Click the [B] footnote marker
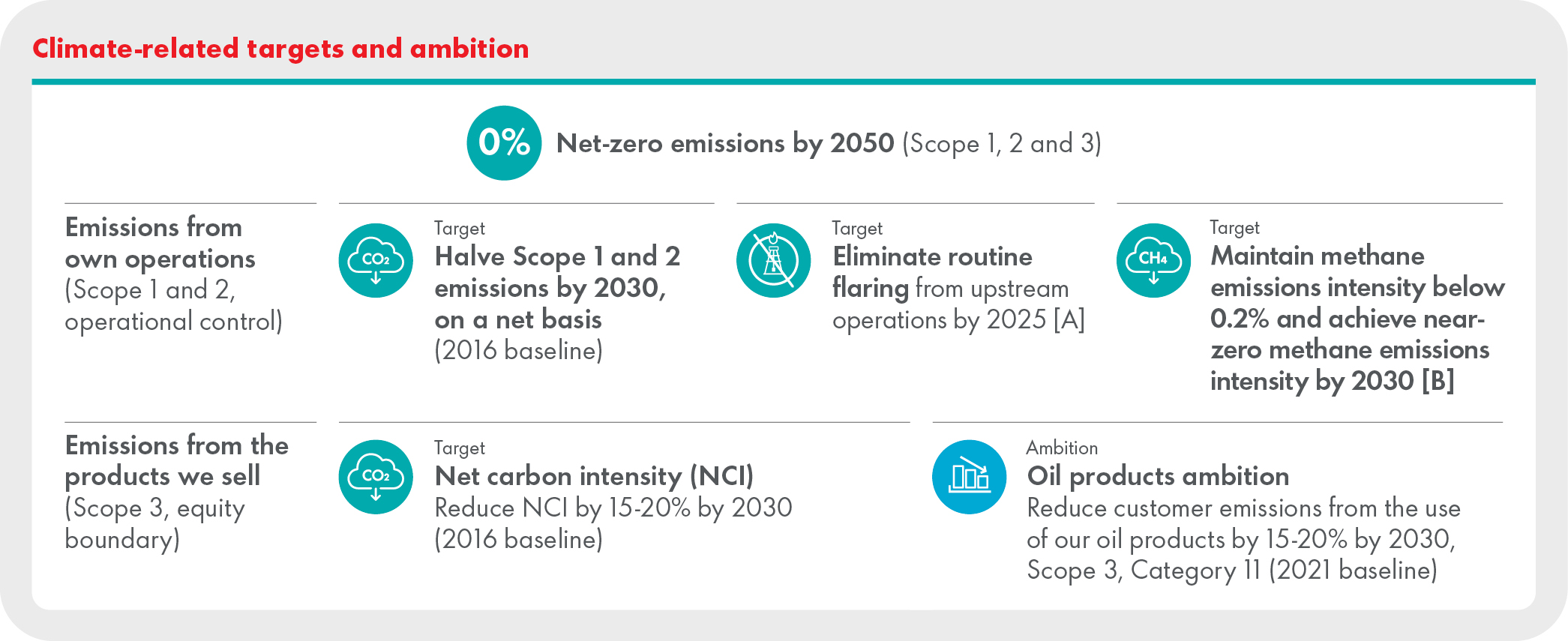This screenshot has height=641, width=1568. 1438,381
